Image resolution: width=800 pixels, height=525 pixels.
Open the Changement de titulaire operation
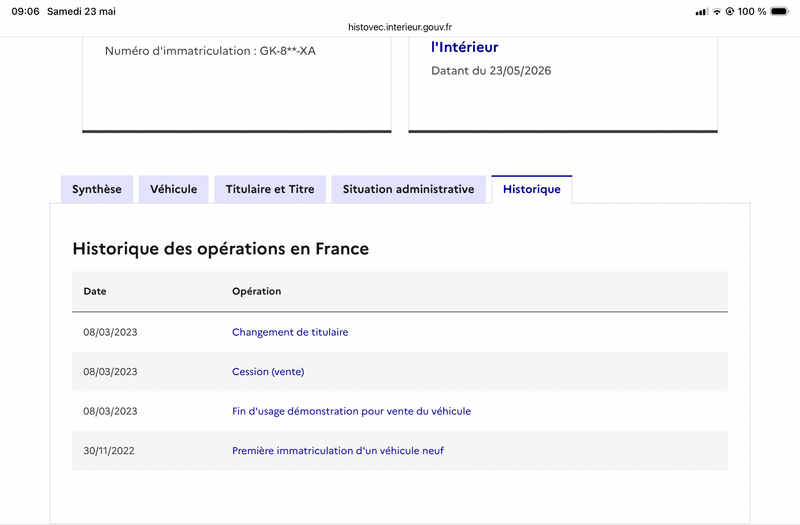pos(290,332)
